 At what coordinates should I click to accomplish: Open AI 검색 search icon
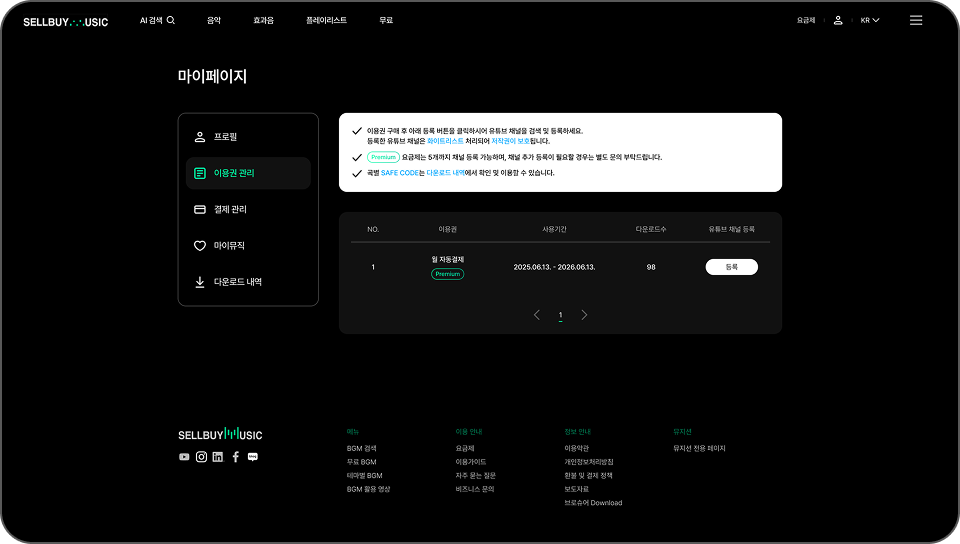[x=171, y=20]
